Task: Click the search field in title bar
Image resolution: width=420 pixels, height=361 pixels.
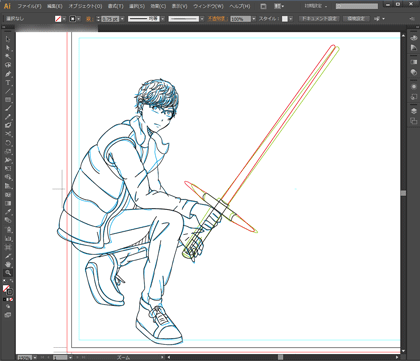Action: coord(357,6)
